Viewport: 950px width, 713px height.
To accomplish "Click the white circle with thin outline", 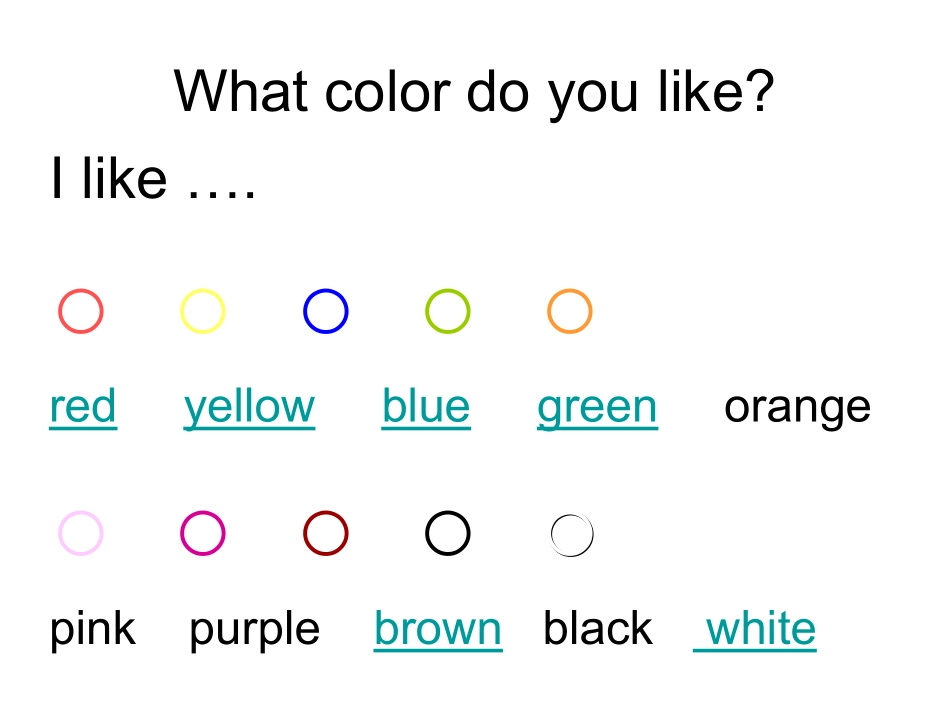I will [572, 536].
